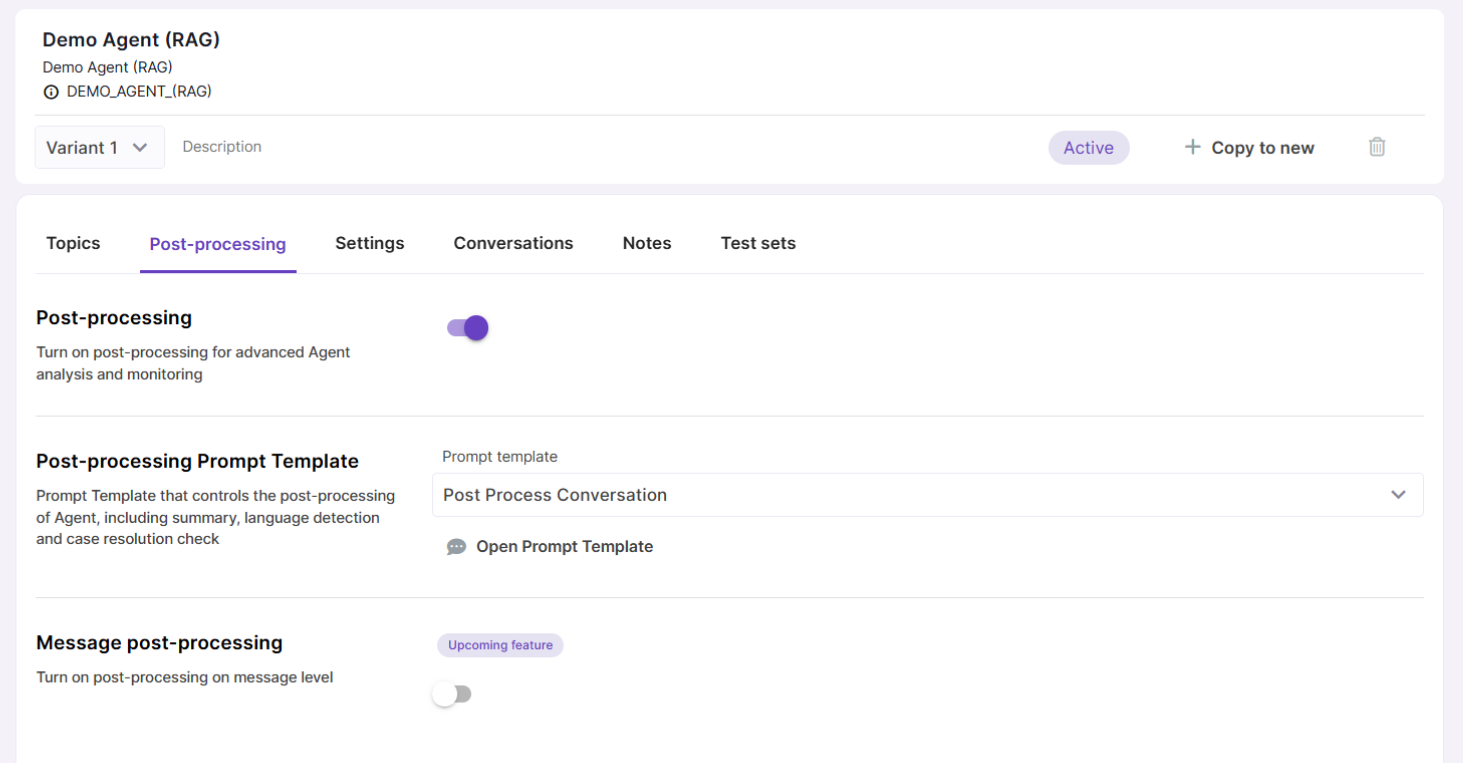Delete the variant with the trash icon
The width and height of the screenshot is (1463, 763).
point(1376,147)
